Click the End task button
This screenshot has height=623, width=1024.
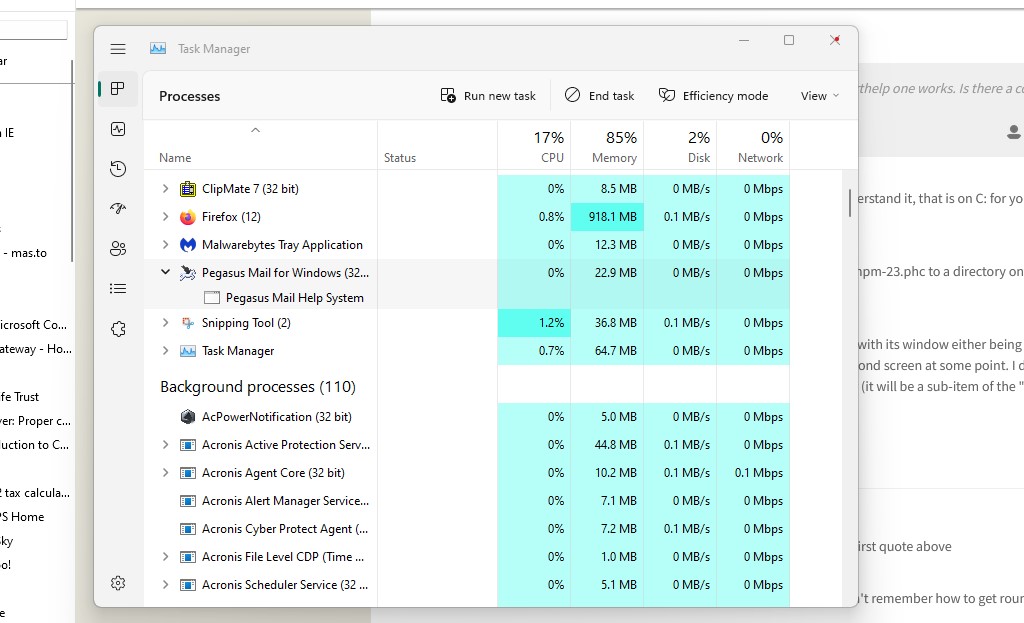[599, 96]
